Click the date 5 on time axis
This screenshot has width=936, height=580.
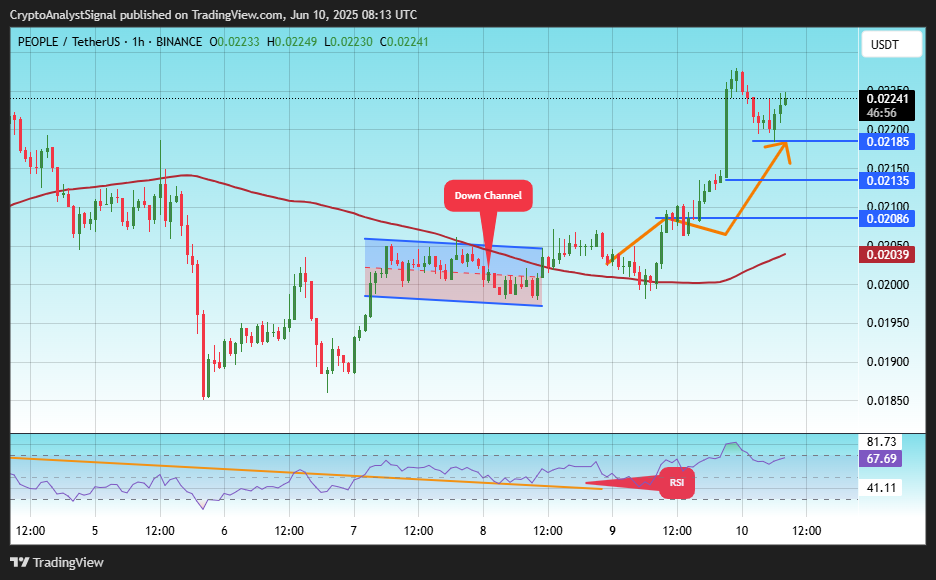95,530
